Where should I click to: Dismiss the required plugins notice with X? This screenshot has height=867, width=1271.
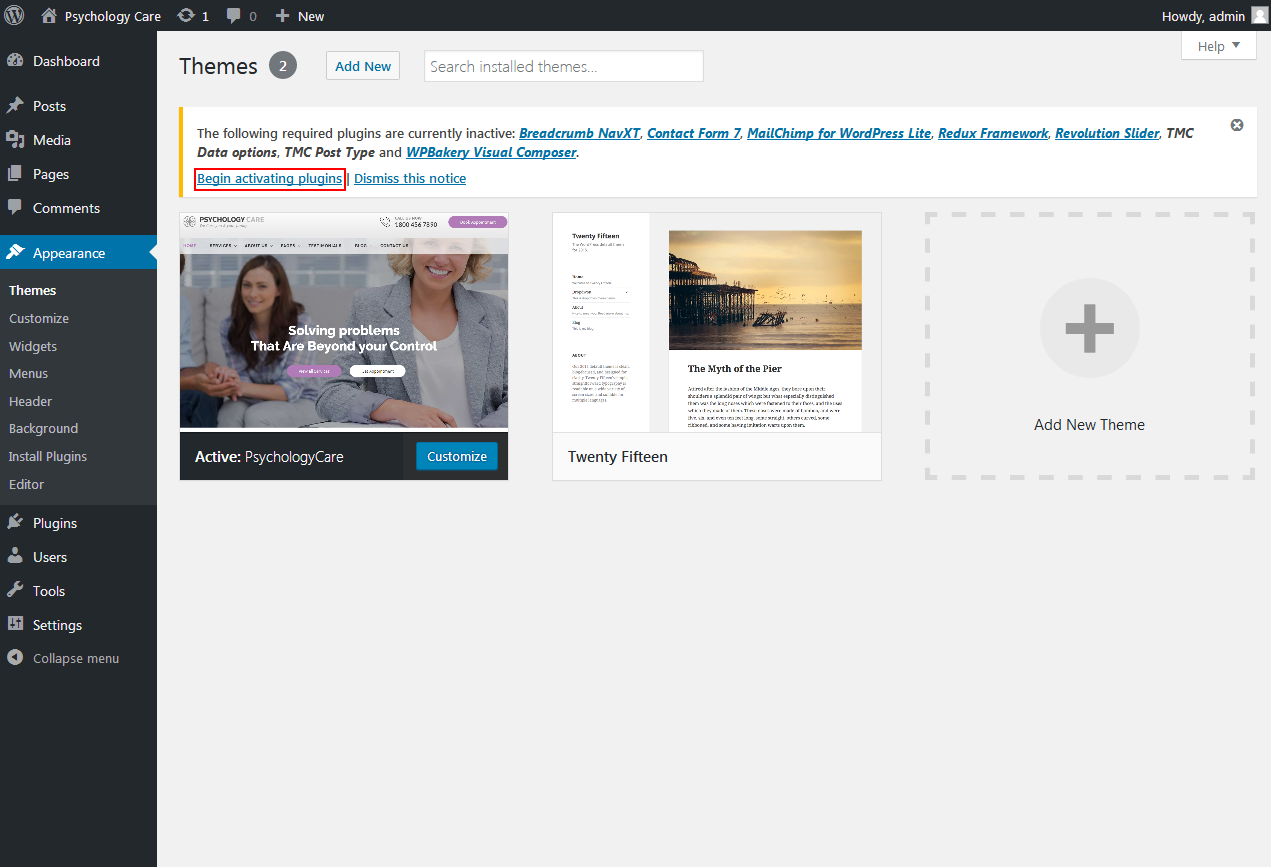(x=1237, y=125)
